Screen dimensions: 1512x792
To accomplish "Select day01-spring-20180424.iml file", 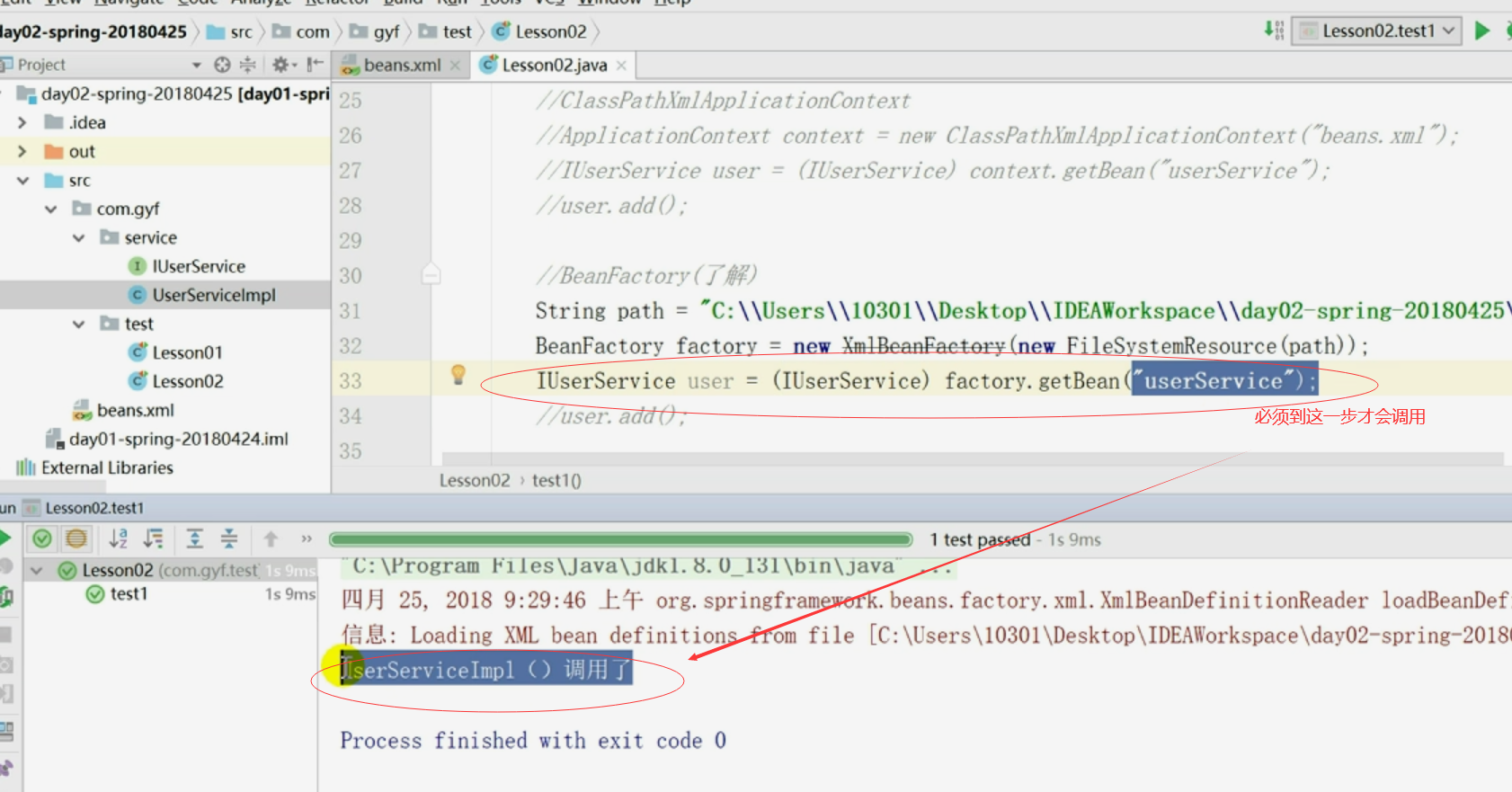I will point(167,439).
